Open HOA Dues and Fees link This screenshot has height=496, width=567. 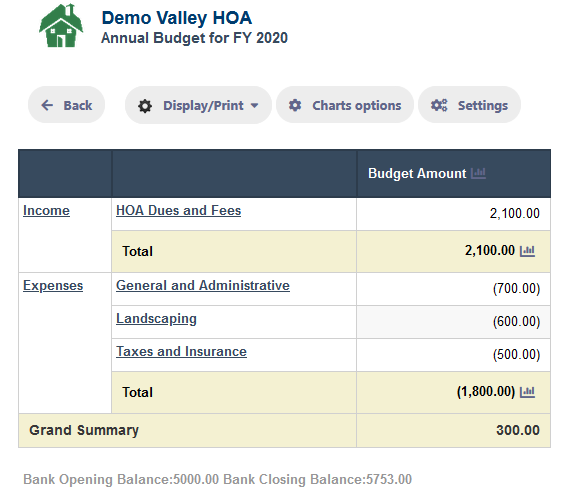click(178, 210)
